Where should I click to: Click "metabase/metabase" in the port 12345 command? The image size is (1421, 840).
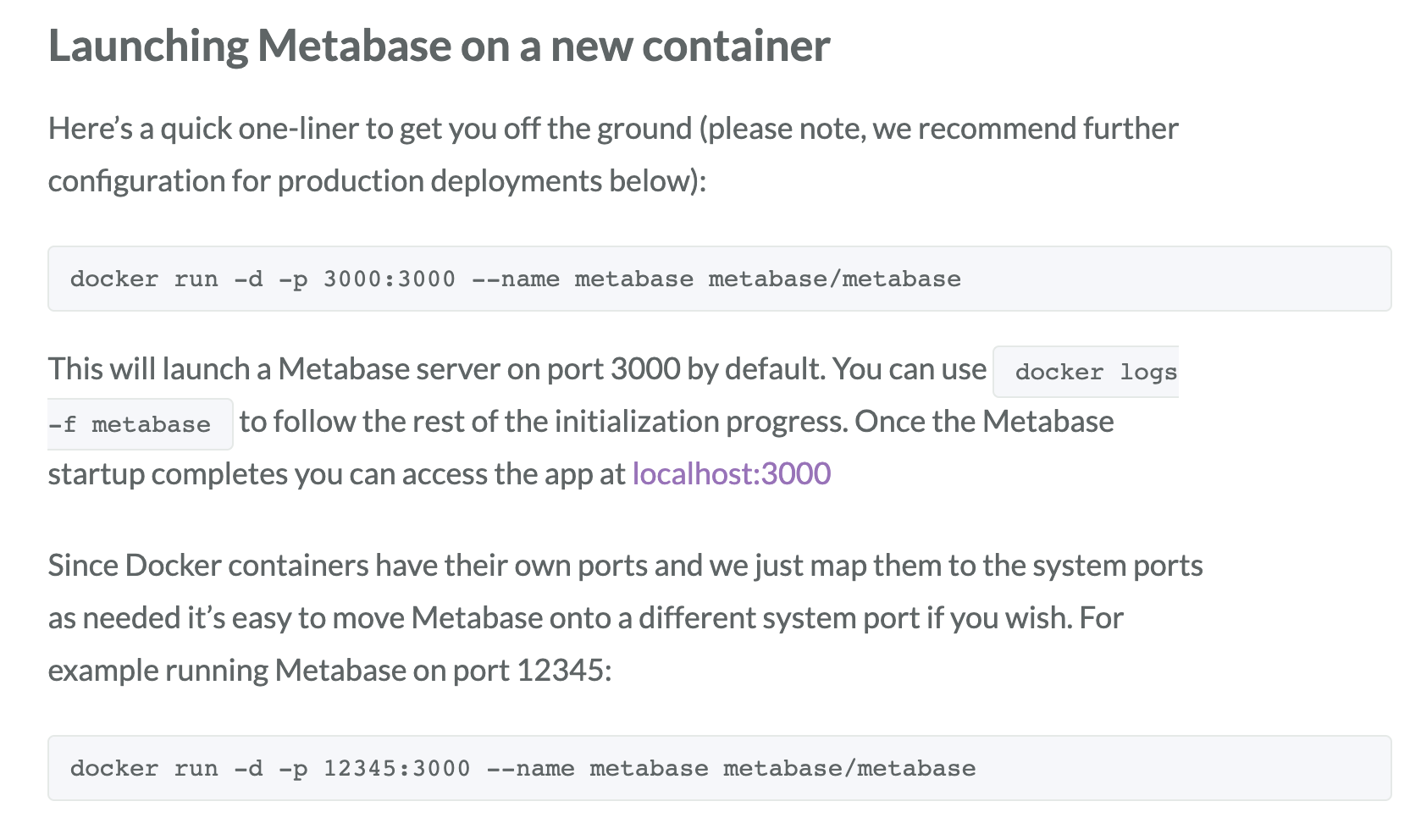coord(849,769)
